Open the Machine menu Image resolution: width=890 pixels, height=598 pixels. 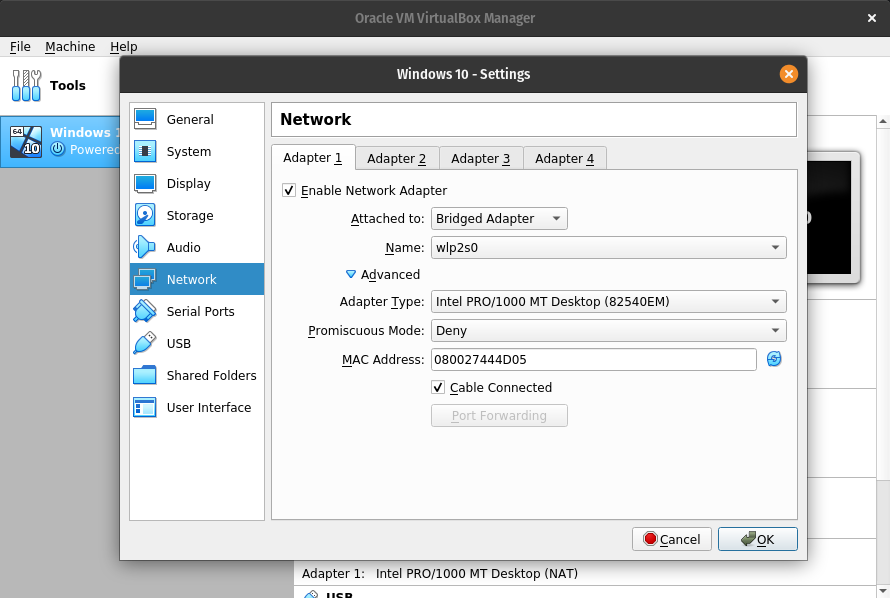[70, 47]
